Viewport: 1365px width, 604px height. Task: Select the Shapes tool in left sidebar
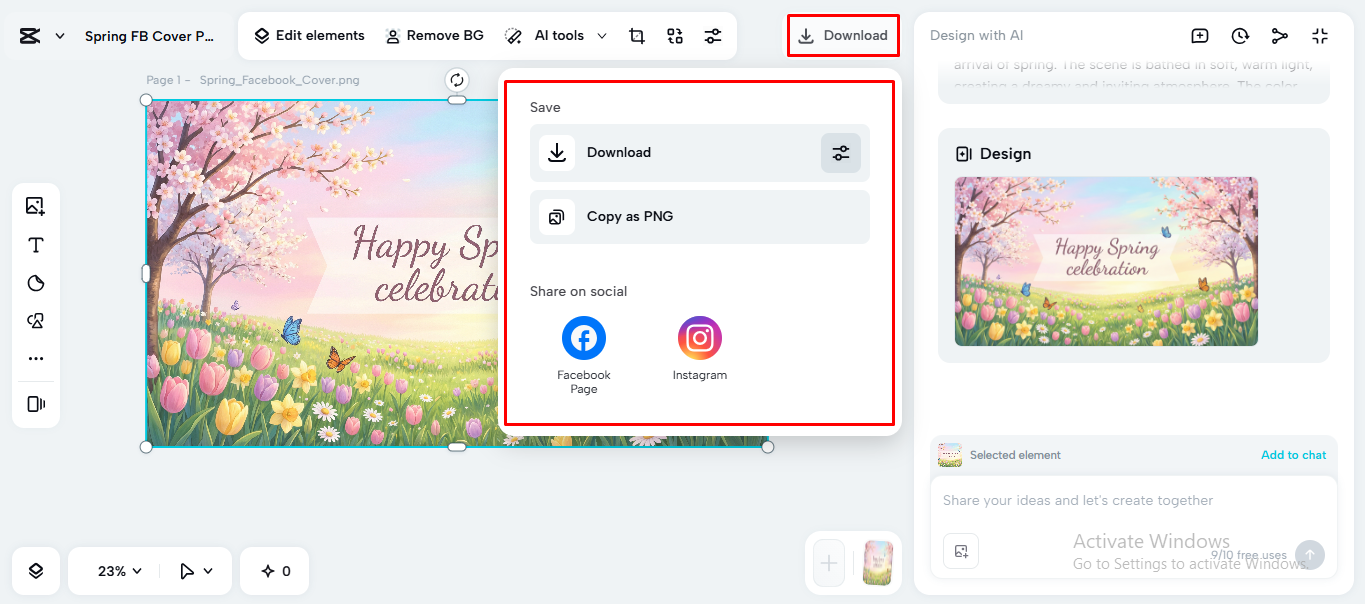(36, 321)
